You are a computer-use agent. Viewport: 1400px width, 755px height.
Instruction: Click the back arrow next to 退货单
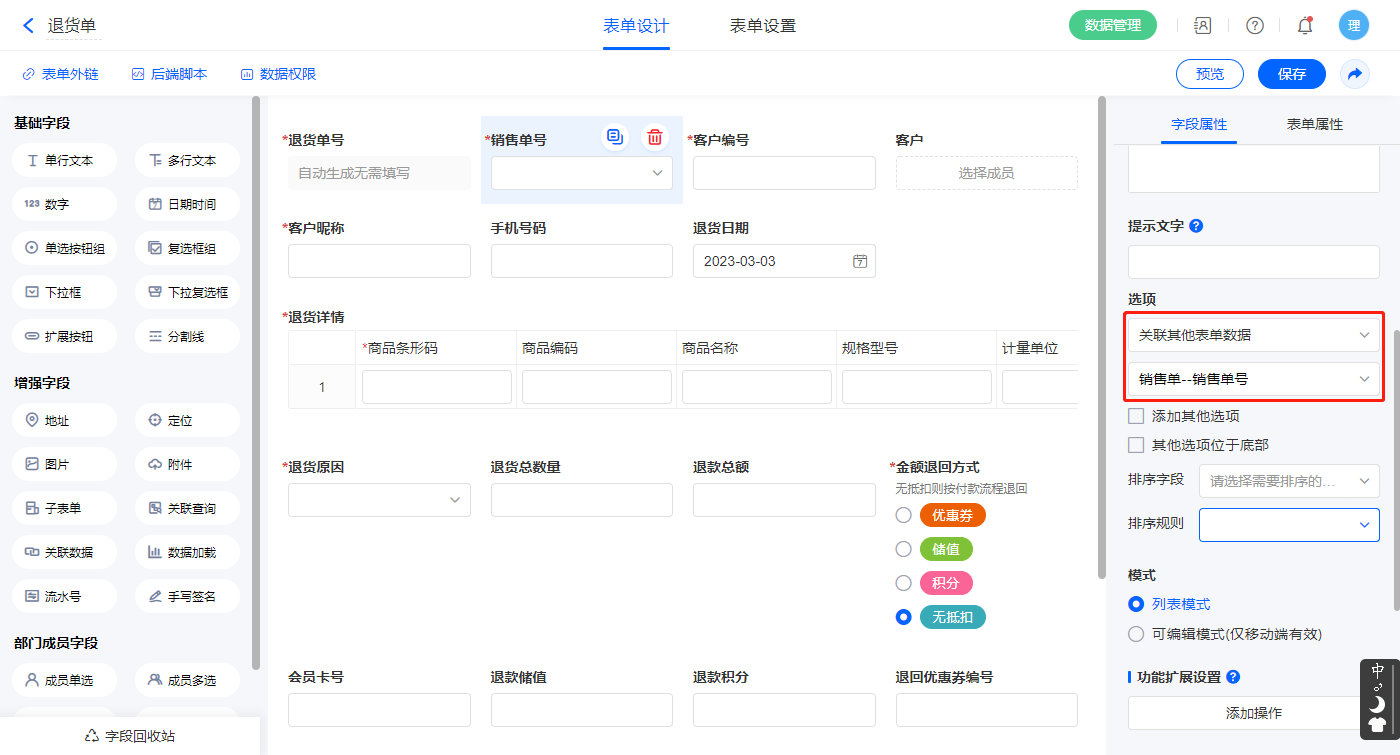coord(28,26)
